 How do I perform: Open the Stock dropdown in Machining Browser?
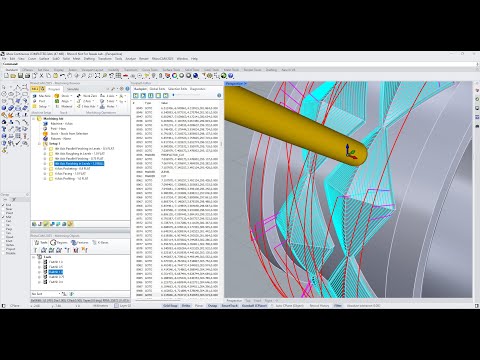pyautogui.click(x=64, y=96)
